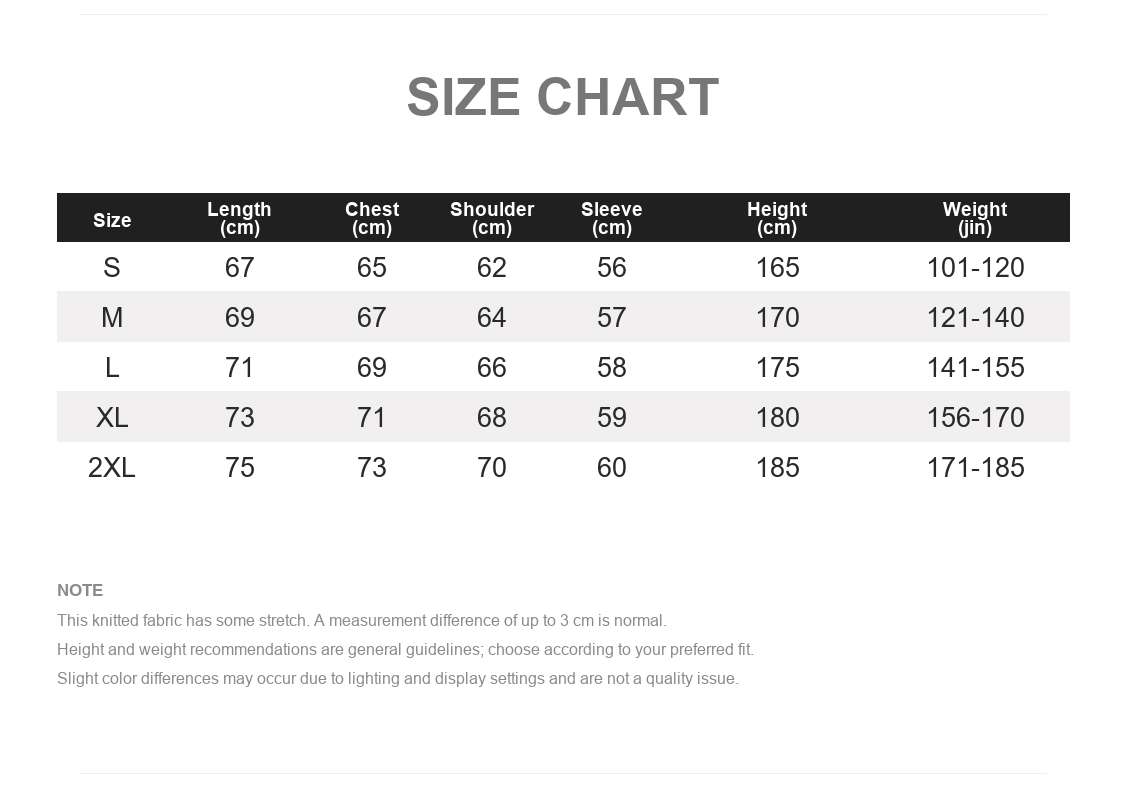This screenshot has width=1125, height=812.
Task: Select the knitted fabric stretch note
Action: click(362, 620)
